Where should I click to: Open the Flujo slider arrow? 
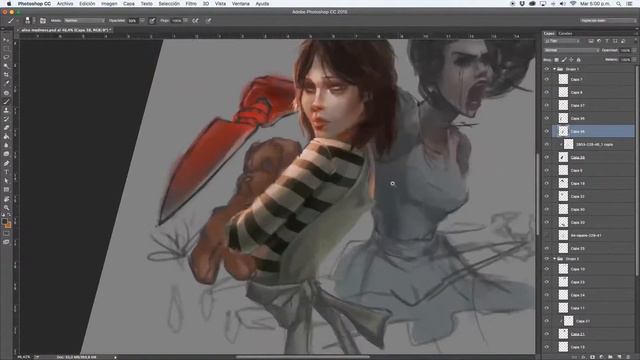[x=186, y=20]
